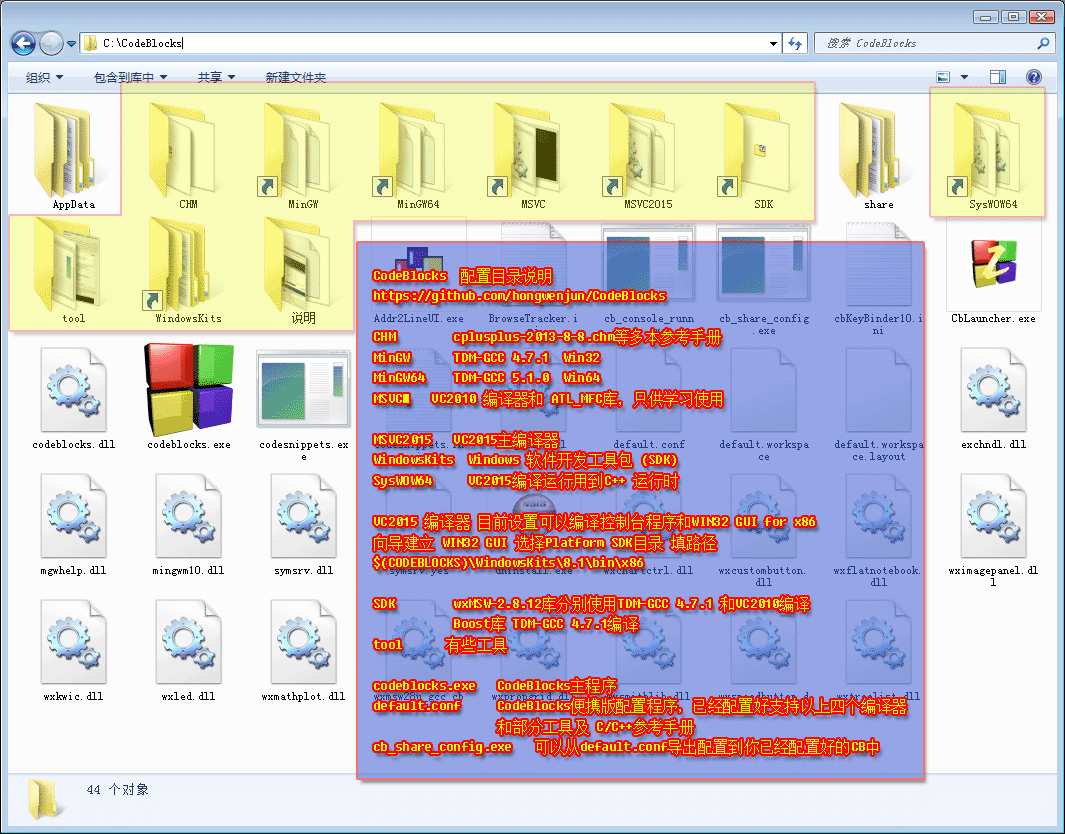Click 新建文件夹 button

(x=295, y=77)
